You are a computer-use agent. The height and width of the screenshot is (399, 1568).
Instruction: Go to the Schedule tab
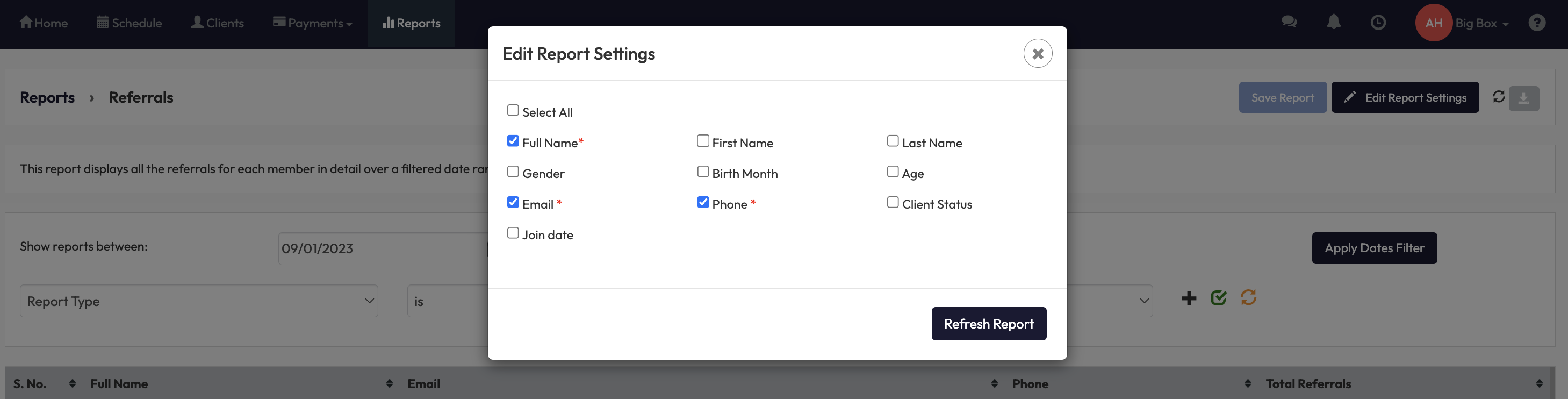click(129, 23)
